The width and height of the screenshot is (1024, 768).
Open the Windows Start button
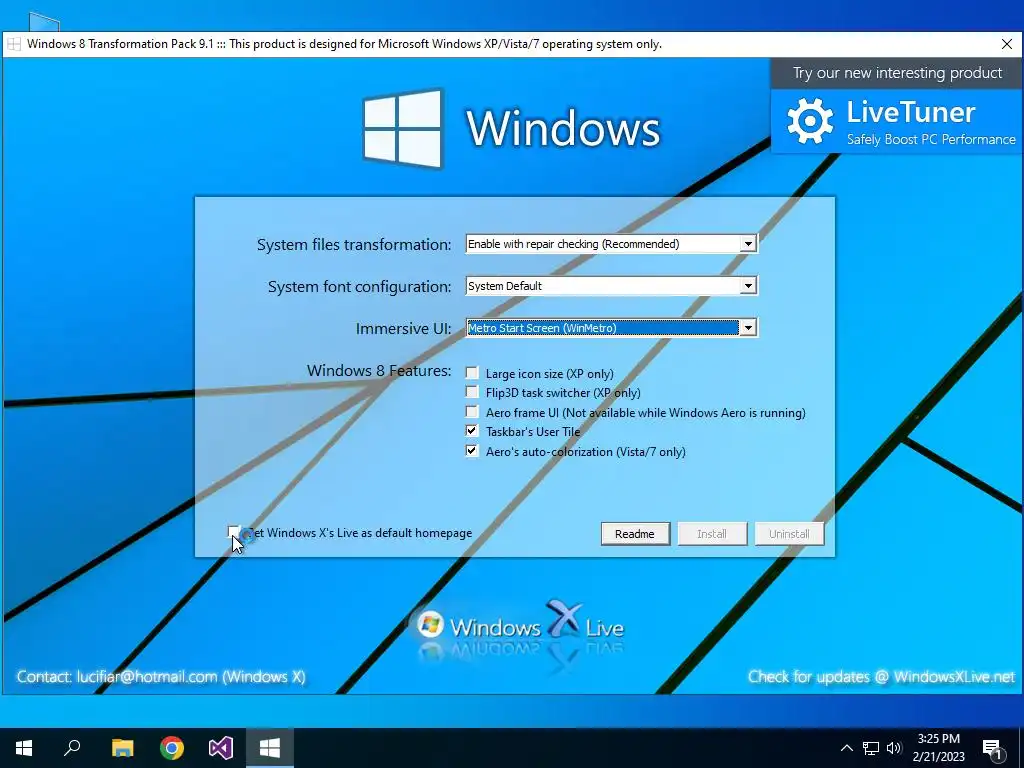[x=24, y=748]
